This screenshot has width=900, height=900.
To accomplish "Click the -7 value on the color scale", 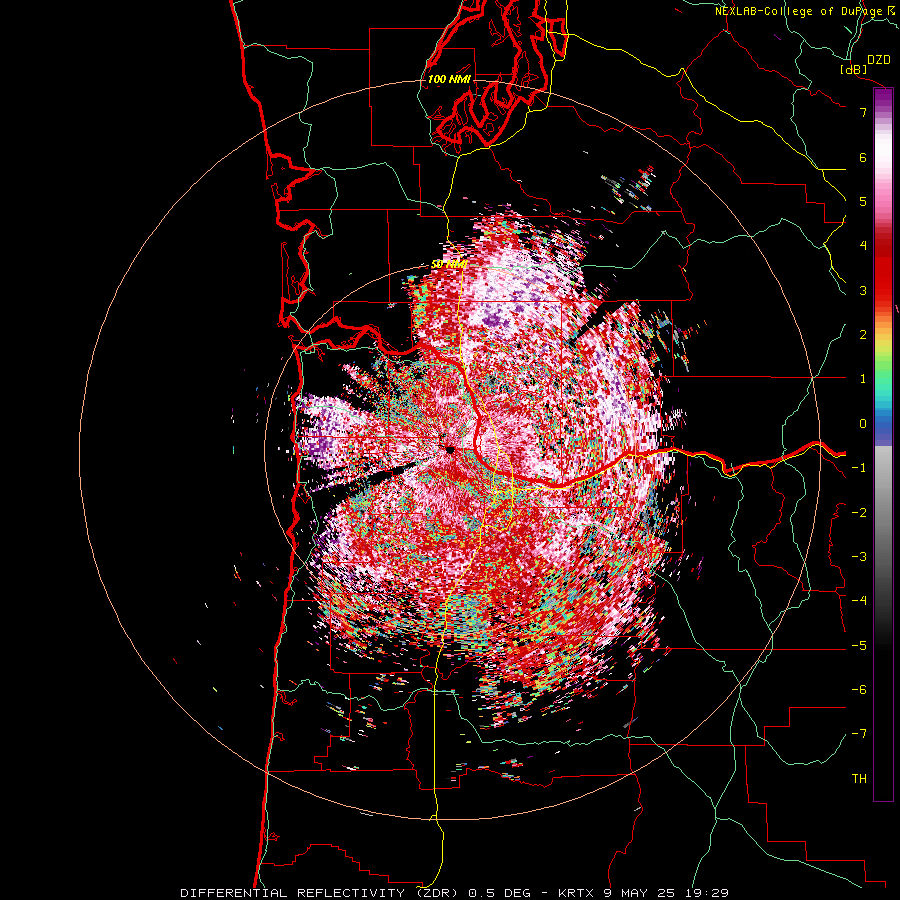I will click(x=859, y=734).
